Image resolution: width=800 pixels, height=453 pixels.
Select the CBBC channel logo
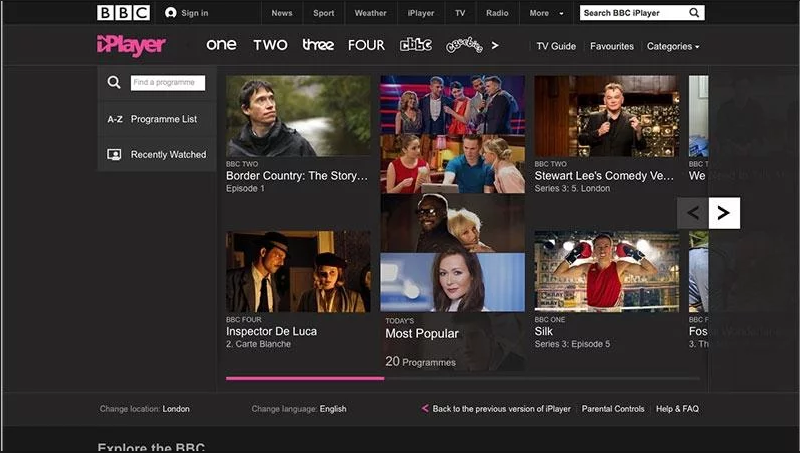tap(415, 45)
